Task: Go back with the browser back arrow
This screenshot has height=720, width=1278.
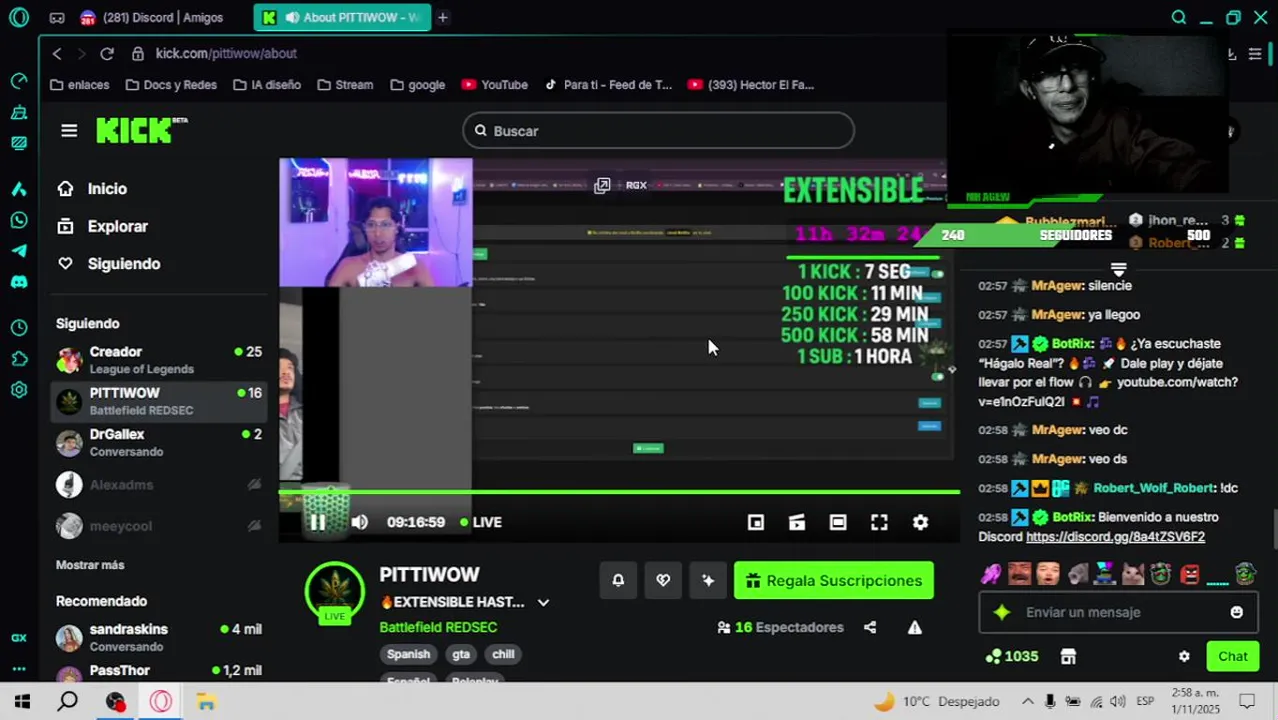Action: 57,53
